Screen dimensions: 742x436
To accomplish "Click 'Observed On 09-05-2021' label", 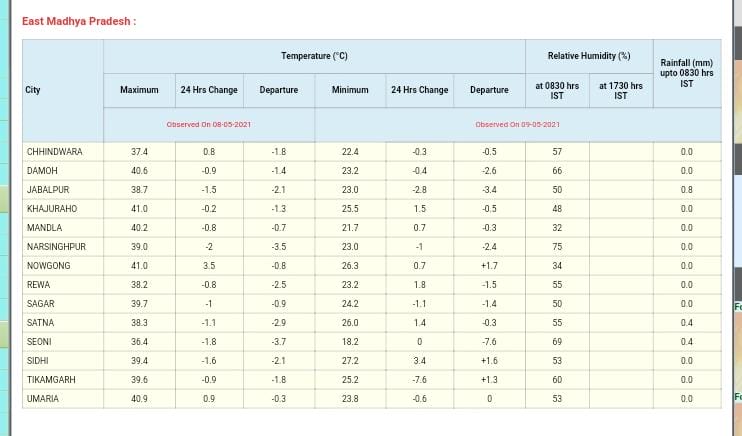I will 517,124.
